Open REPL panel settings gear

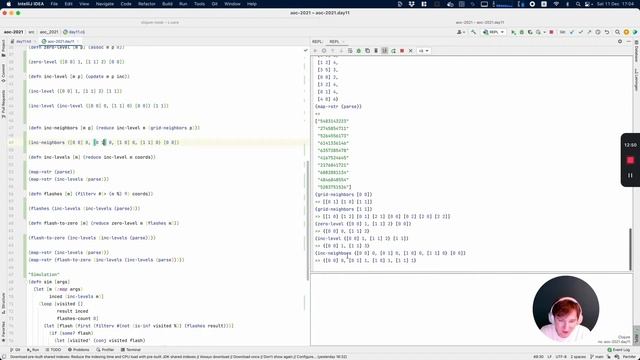(x=620, y=41)
